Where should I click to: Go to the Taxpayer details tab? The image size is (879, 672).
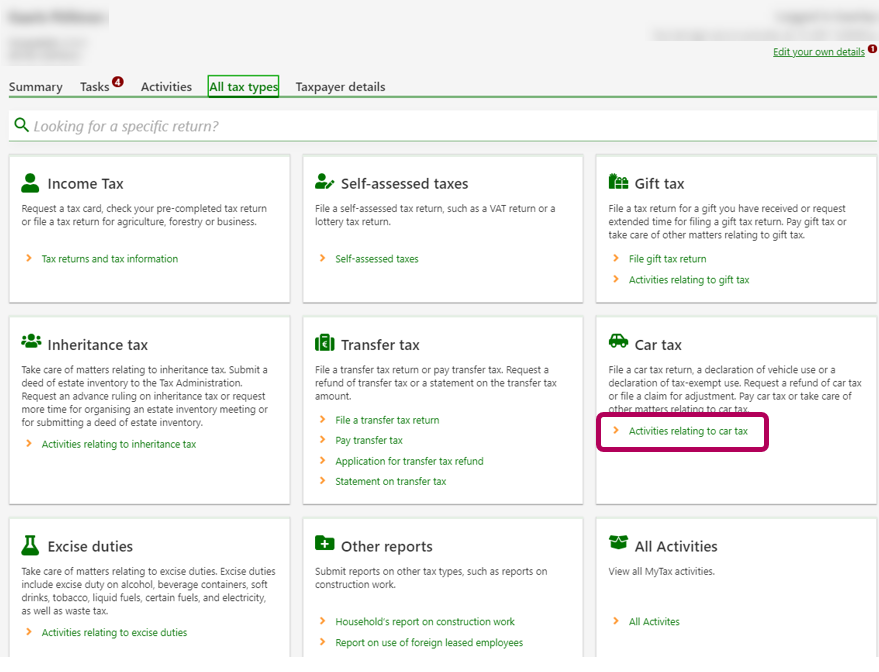pos(340,87)
